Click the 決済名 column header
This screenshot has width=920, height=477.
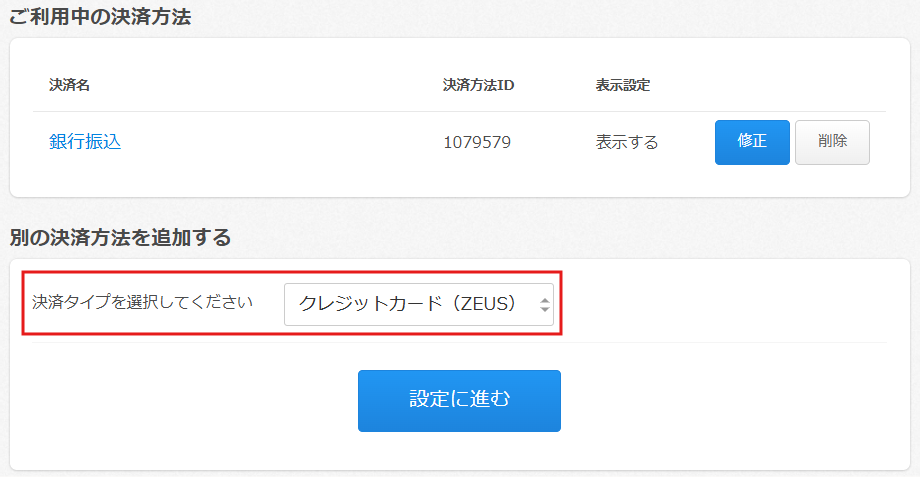[70, 85]
